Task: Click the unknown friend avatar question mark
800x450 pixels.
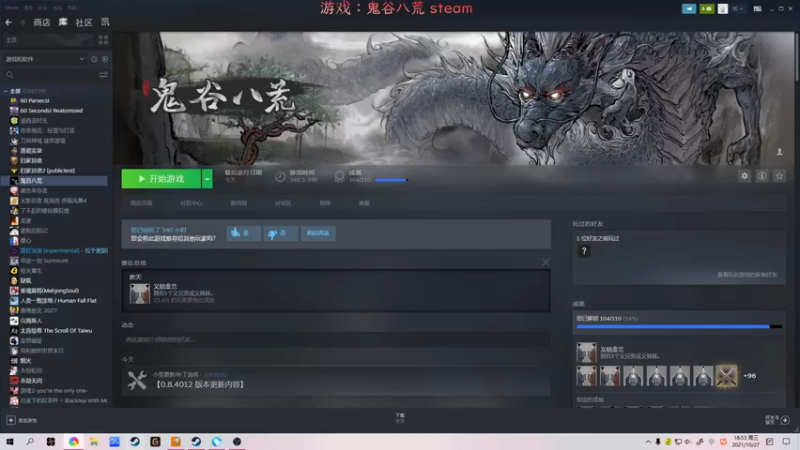Action: 584,251
